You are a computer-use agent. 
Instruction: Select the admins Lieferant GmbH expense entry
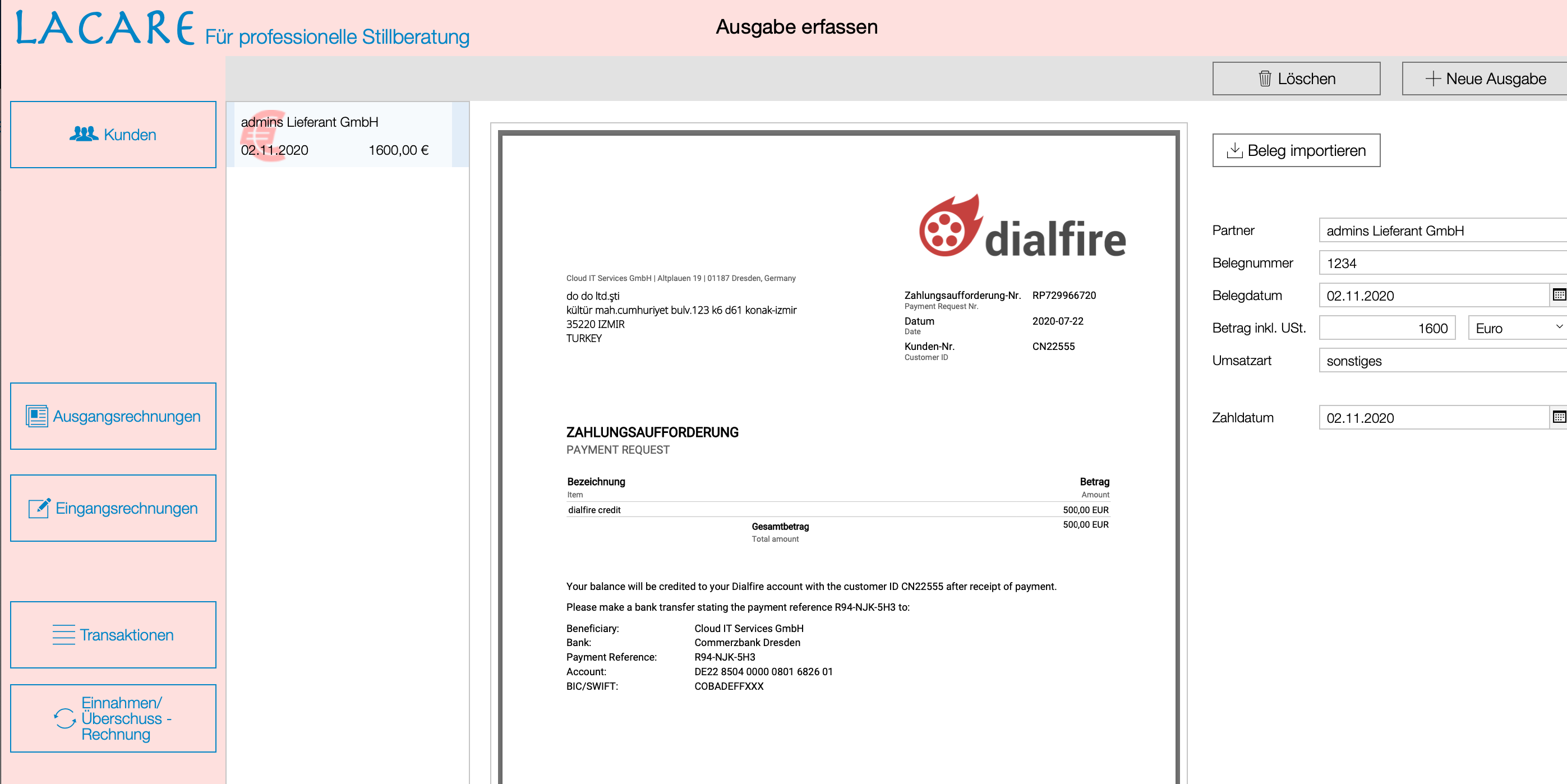340,135
